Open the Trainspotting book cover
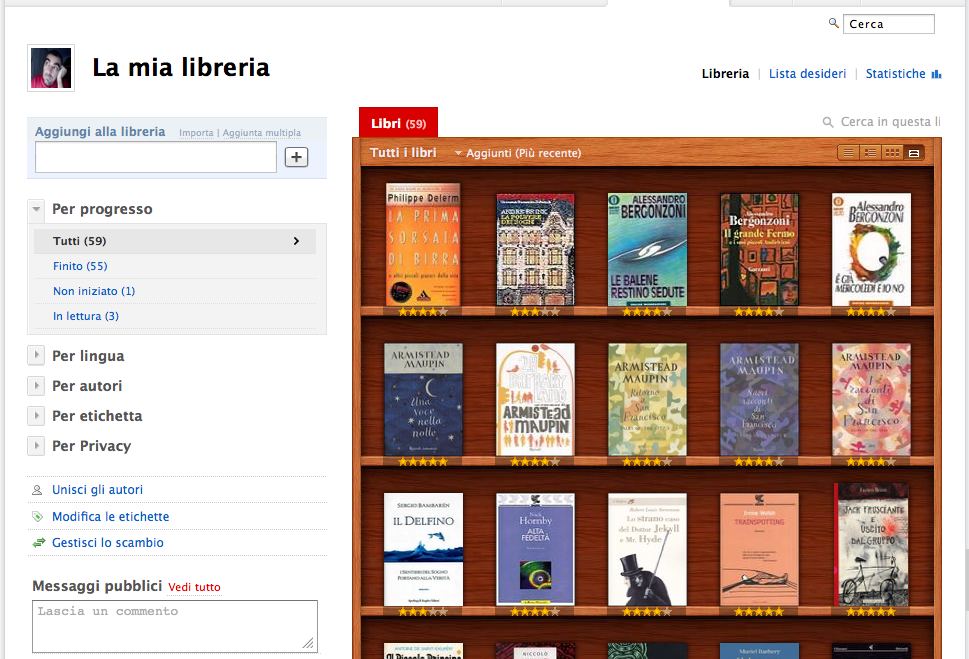The height and width of the screenshot is (659, 969). click(x=759, y=550)
